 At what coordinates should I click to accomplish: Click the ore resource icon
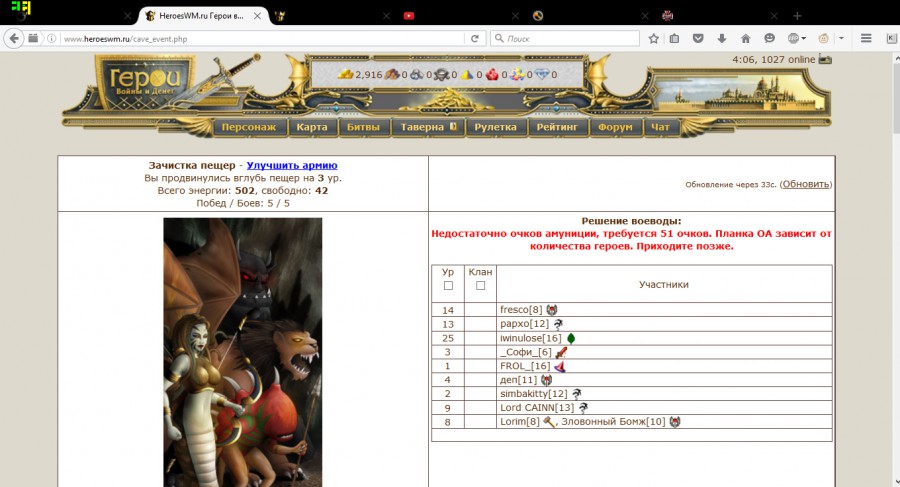click(x=417, y=74)
